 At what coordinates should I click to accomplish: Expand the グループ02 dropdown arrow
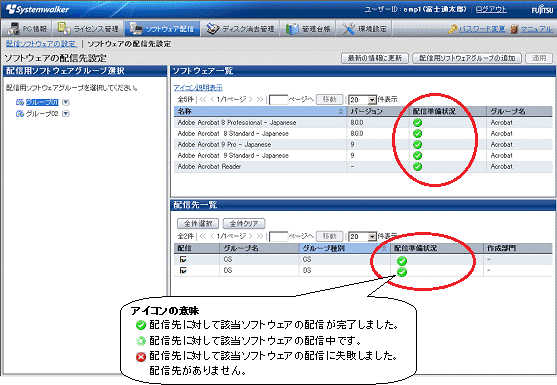[x=66, y=114]
